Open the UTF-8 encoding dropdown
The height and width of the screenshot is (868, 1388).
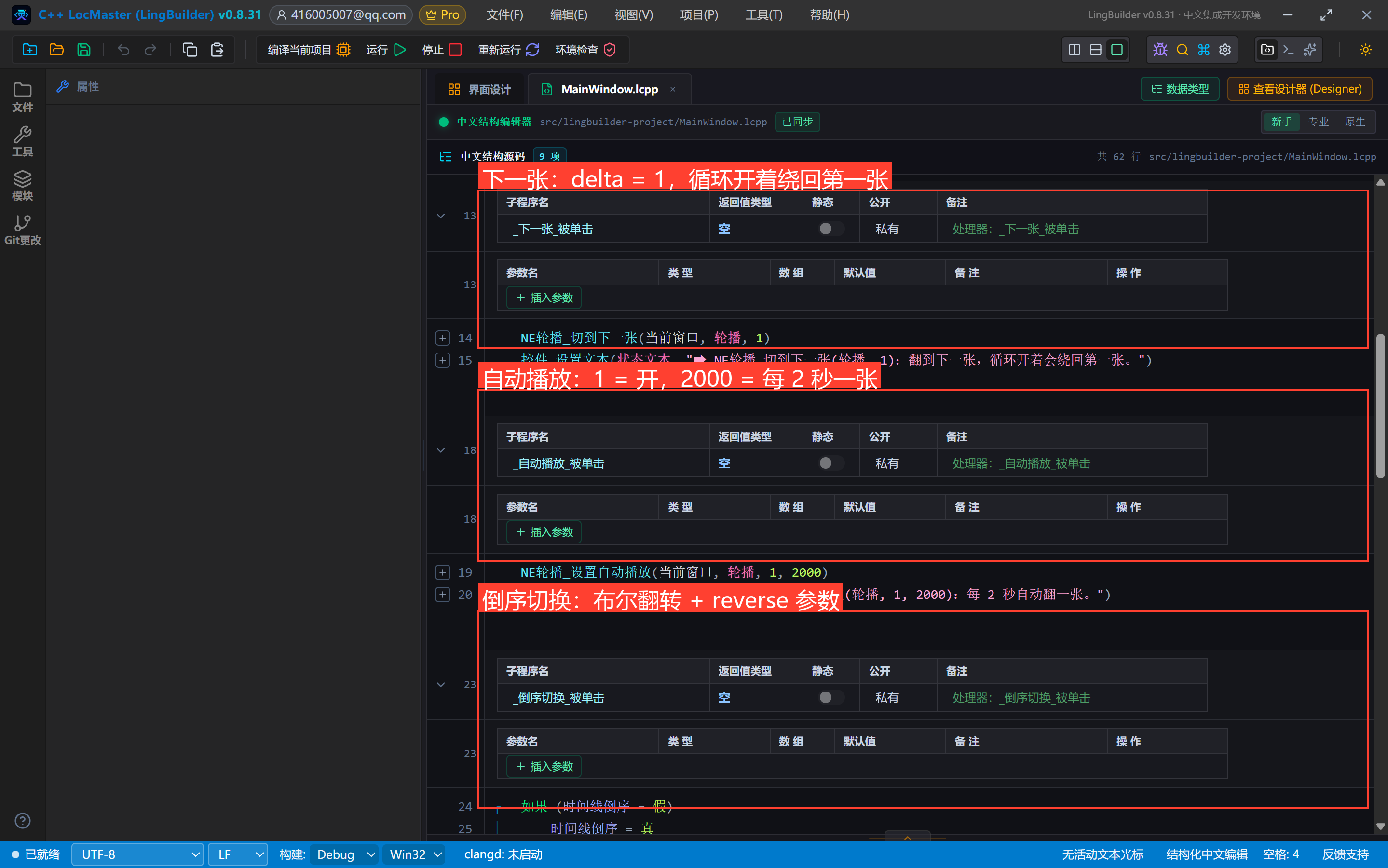137,854
